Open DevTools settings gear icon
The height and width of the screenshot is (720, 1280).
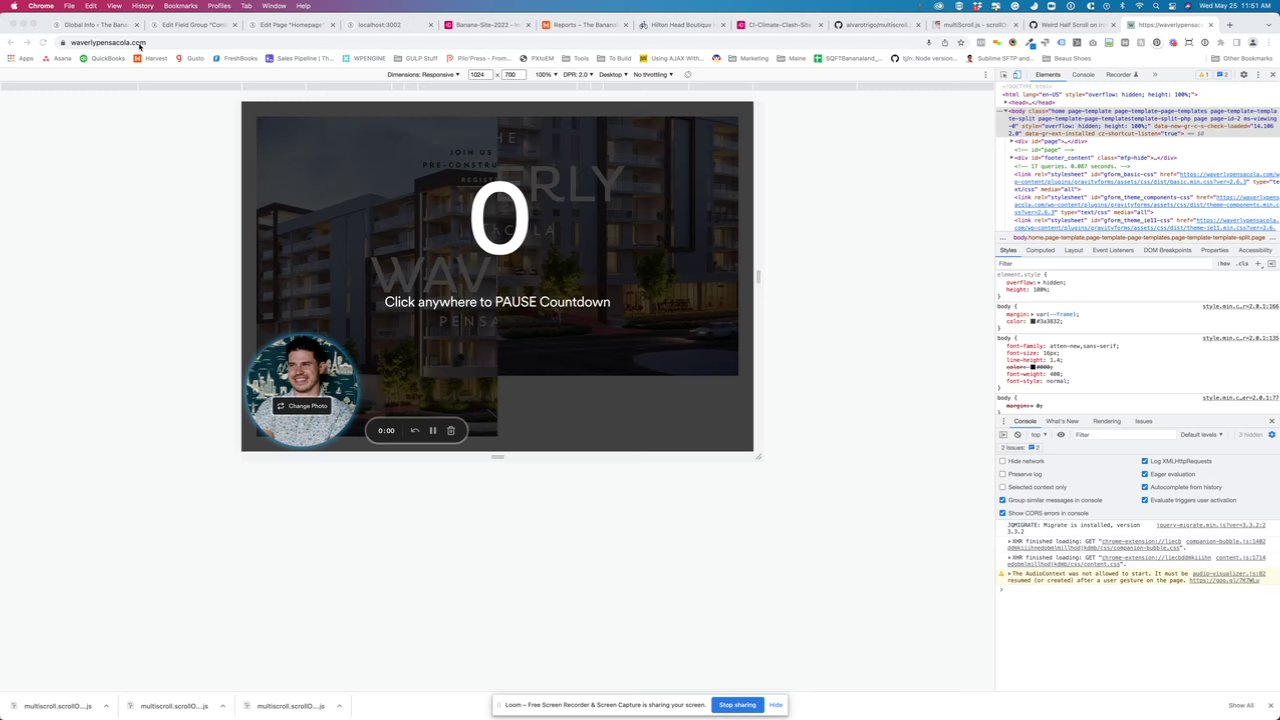pyautogui.click(x=1244, y=75)
